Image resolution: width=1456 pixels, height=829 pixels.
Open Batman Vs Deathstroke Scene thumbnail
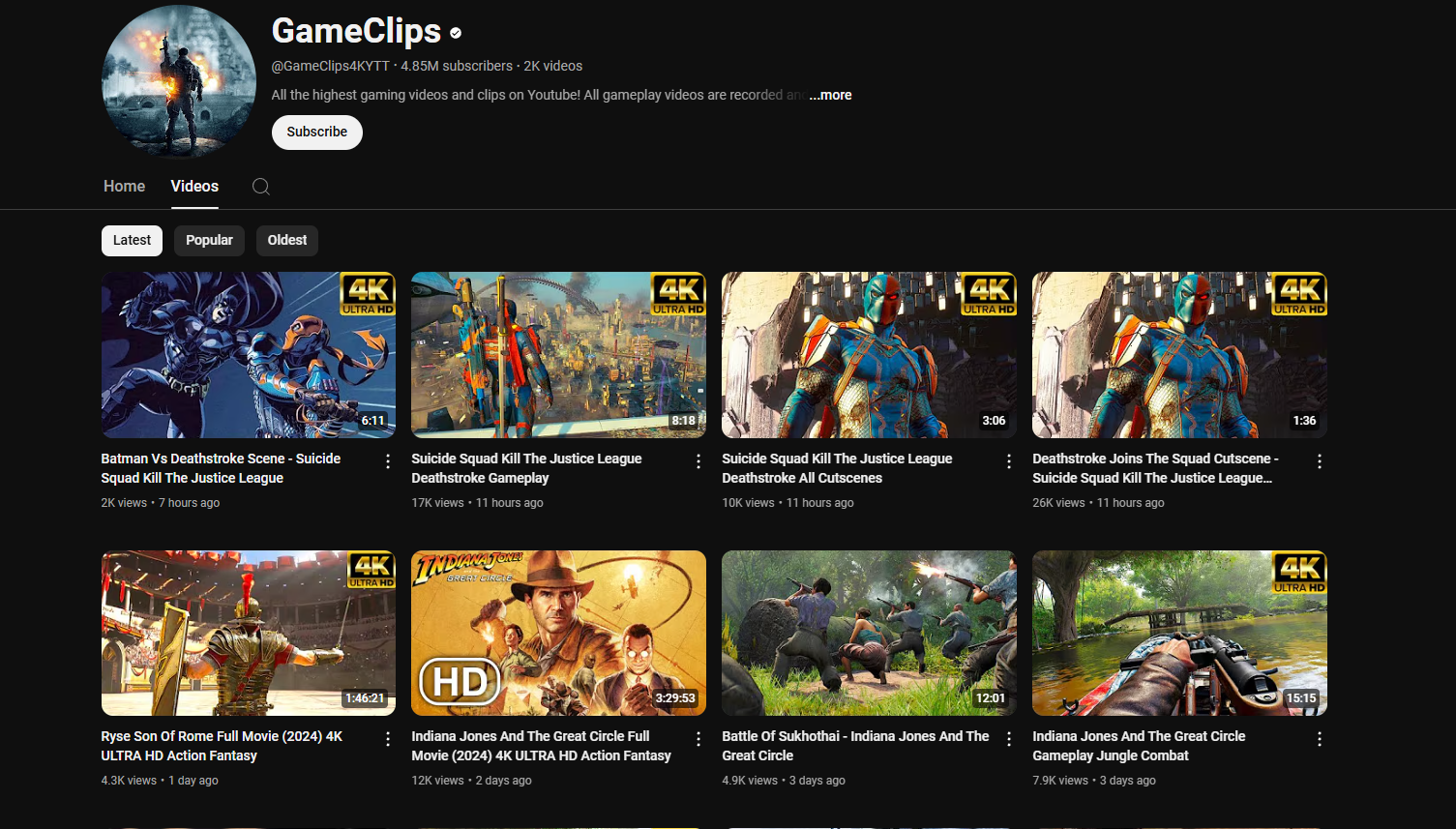point(249,355)
